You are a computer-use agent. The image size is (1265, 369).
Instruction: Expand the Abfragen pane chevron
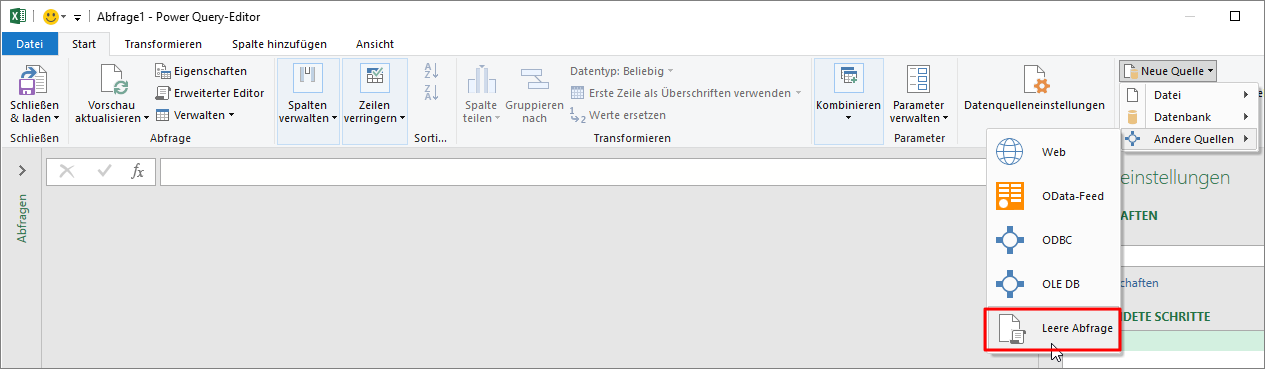pos(22,171)
